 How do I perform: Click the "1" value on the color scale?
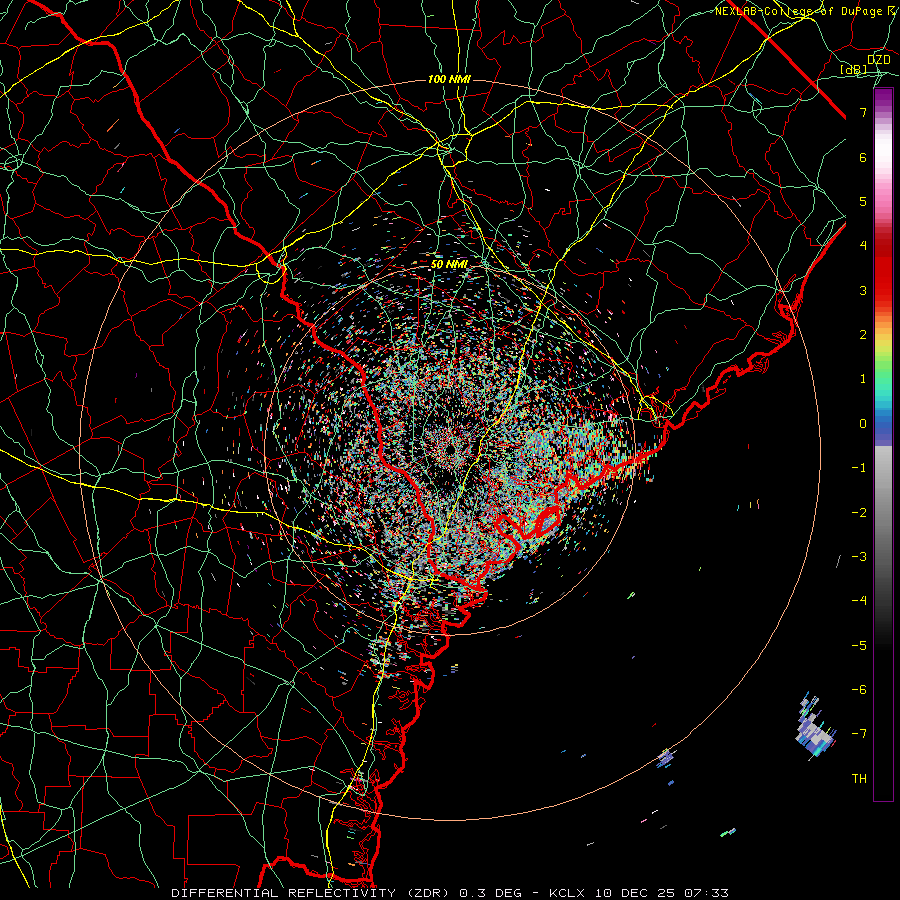click(x=863, y=378)
